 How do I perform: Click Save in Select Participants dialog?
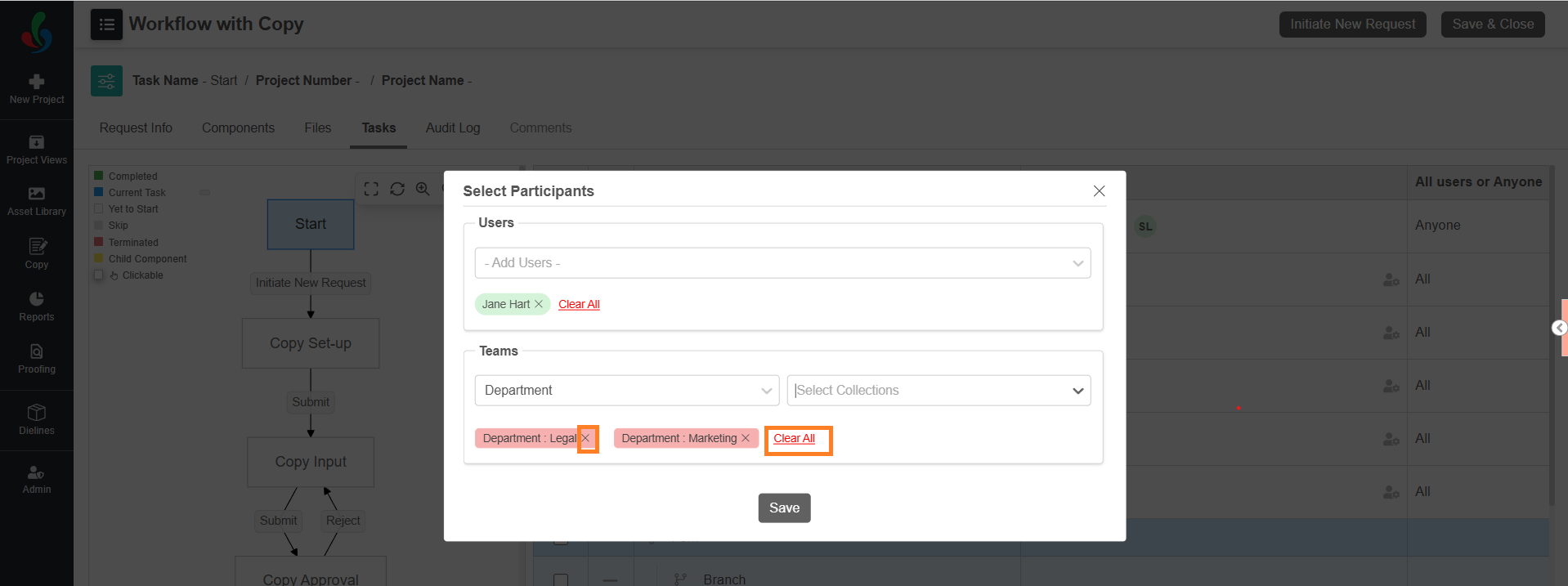pyautogui.click(x=784, y=508)
